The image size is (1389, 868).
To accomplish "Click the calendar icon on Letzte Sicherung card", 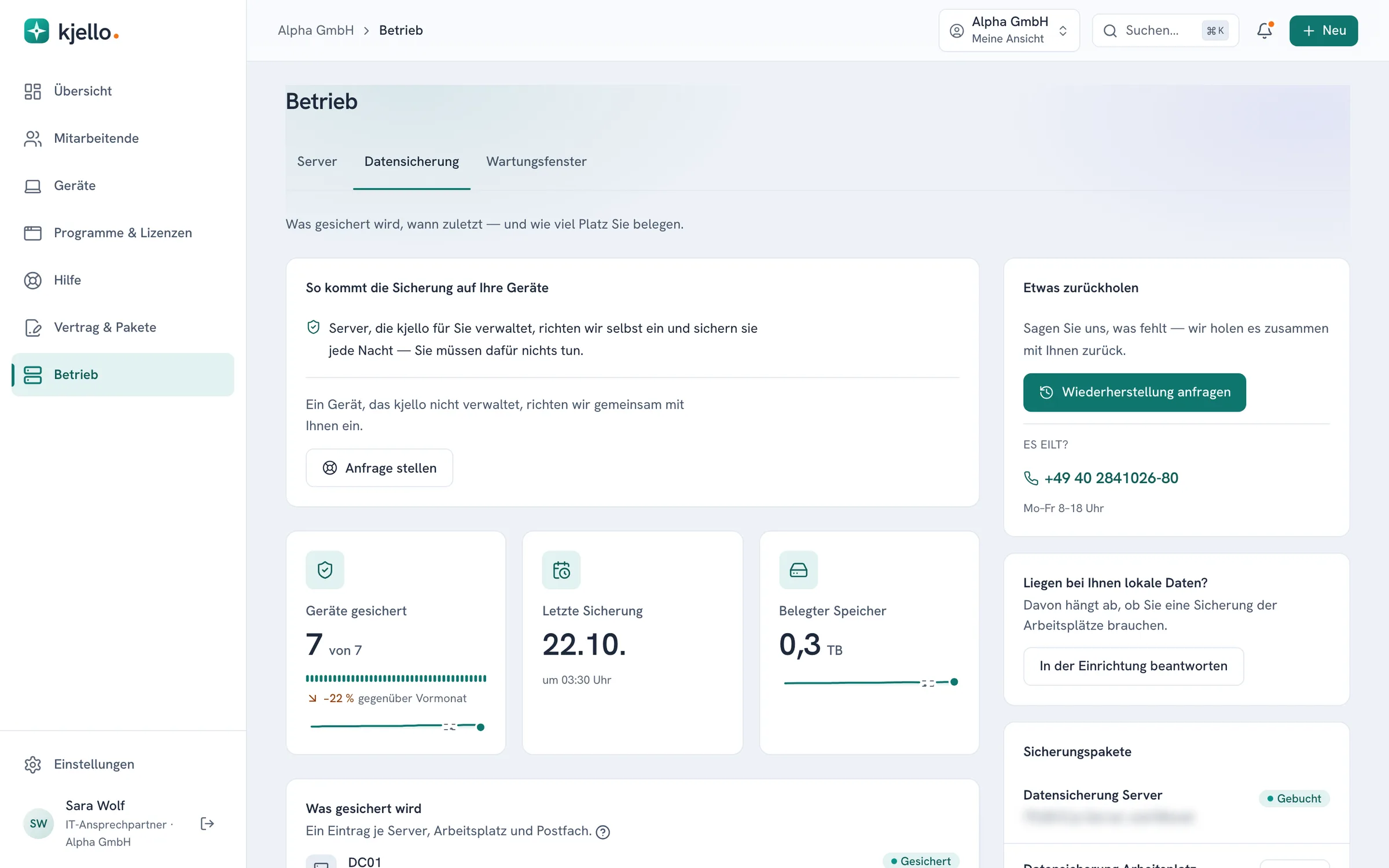I will (561, 570).
